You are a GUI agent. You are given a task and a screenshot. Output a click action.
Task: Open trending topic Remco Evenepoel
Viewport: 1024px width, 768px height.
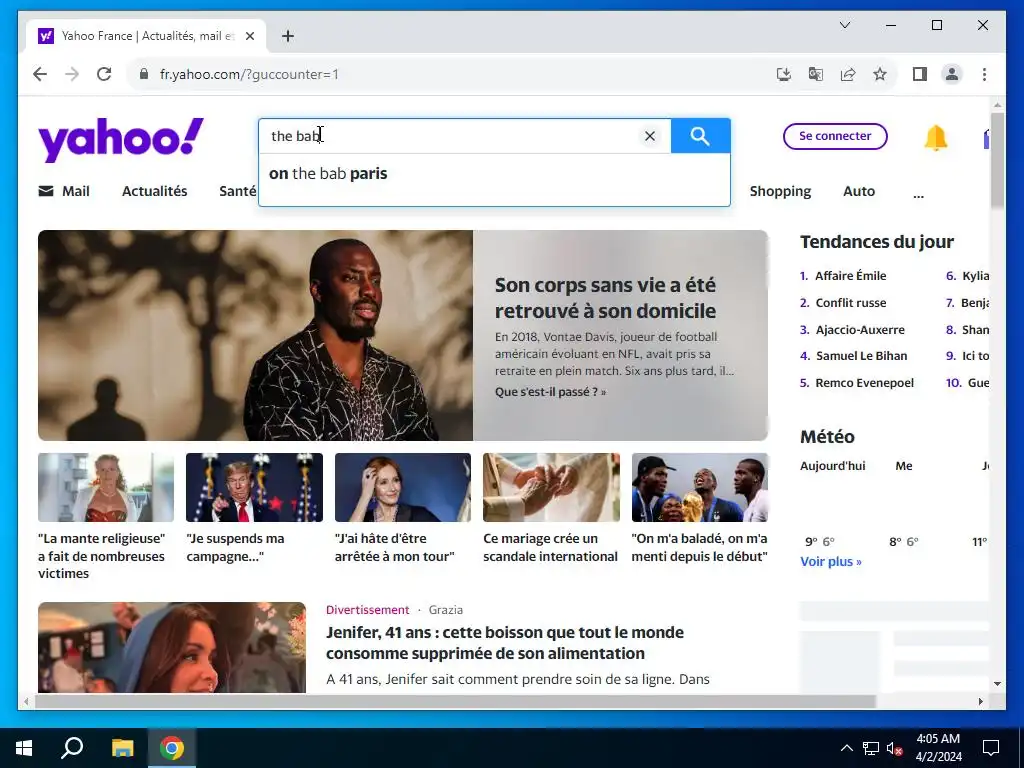coord(865,383)
